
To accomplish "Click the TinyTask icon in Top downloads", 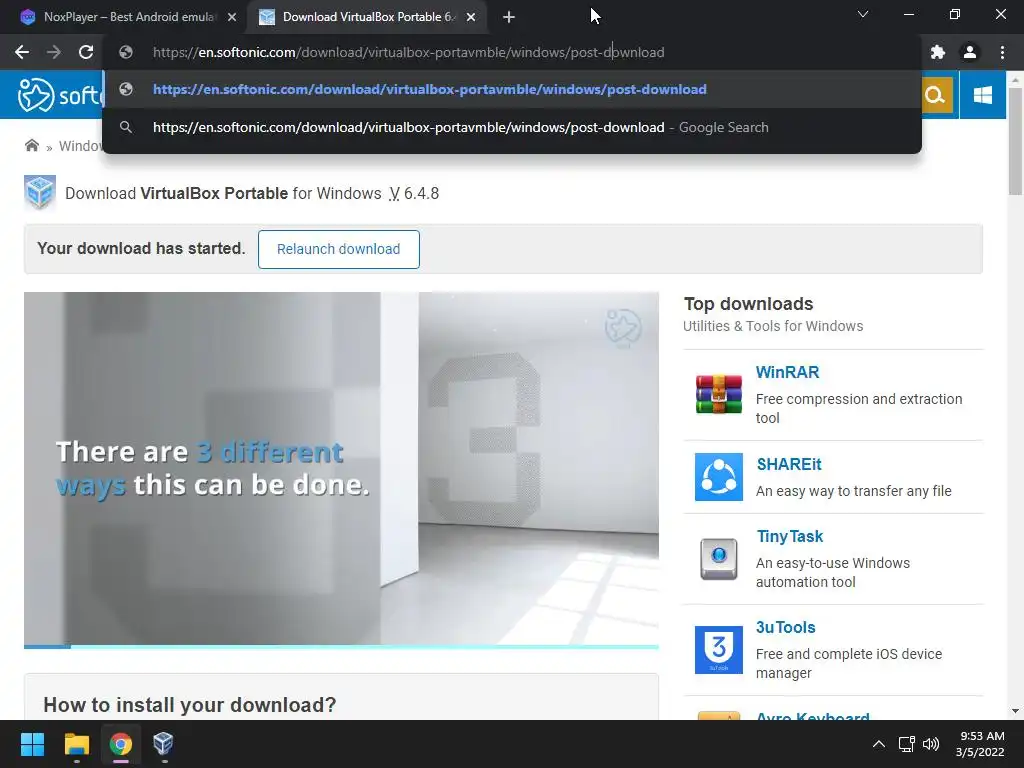I will coord(718,558).
